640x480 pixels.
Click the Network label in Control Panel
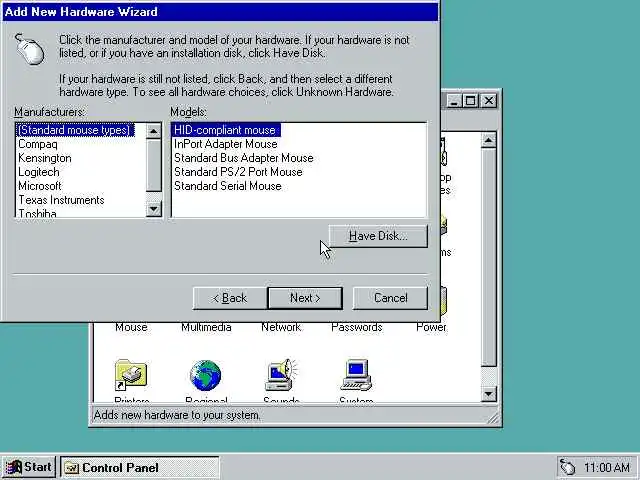click(x=281, y=327)
